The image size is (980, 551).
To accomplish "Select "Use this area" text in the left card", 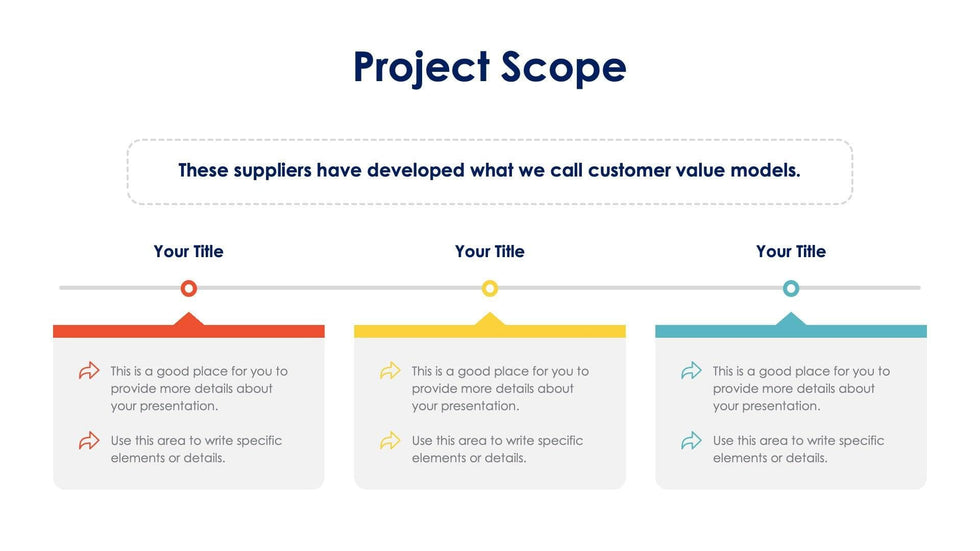I will tap(196, 449).
